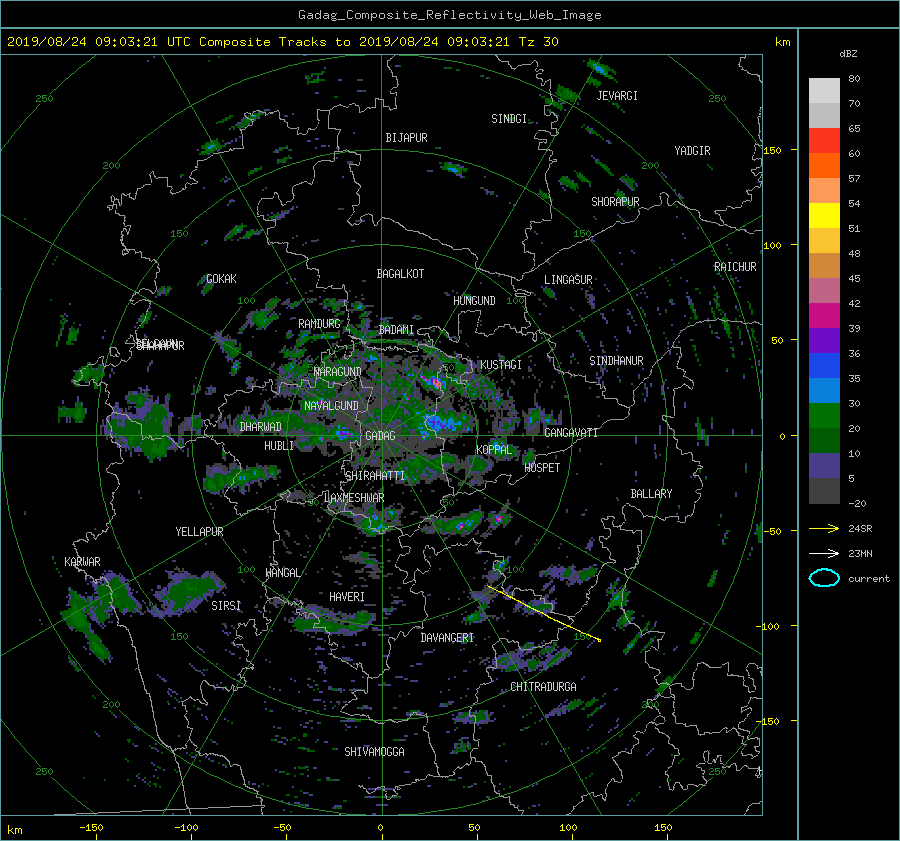Click the SHIRAHATTI city label
The image size is (900, 841).
coord(375,476)
